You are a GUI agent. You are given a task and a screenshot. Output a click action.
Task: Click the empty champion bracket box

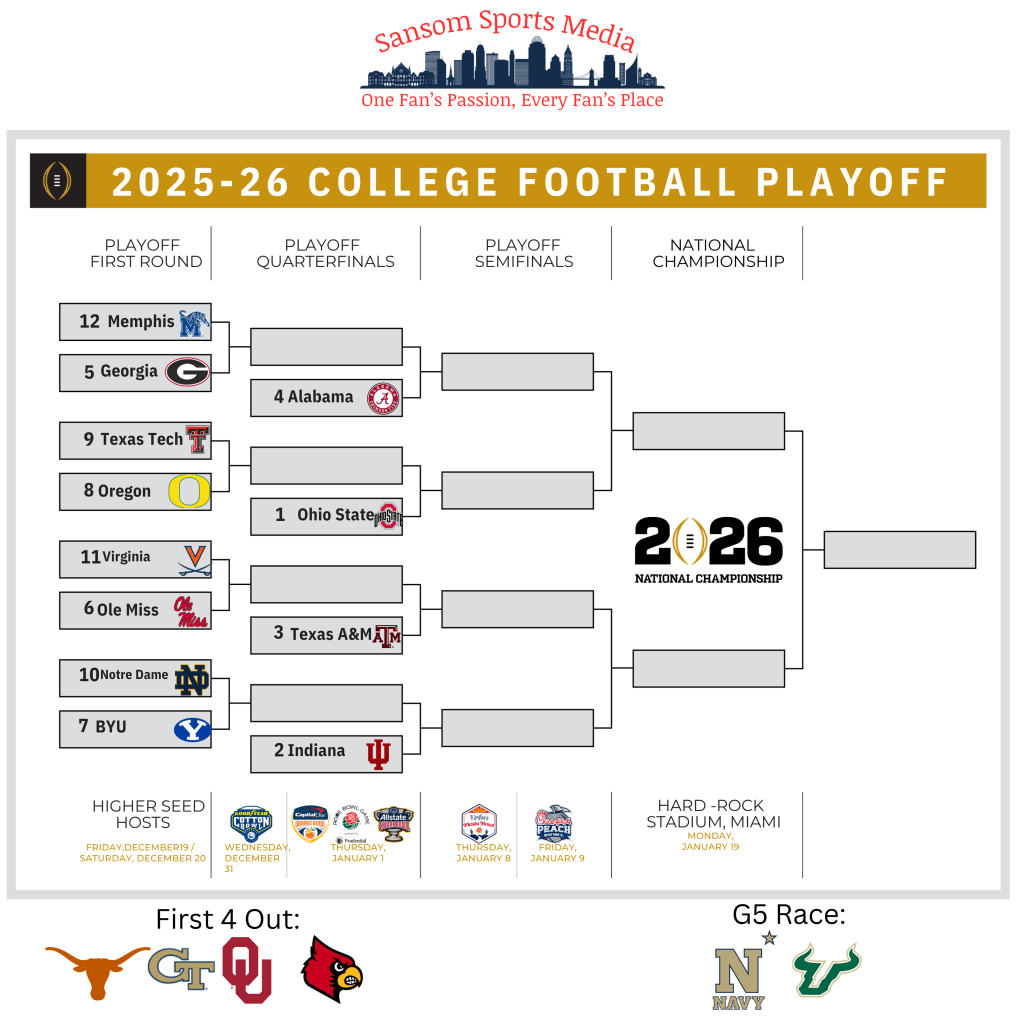(899, 550)
